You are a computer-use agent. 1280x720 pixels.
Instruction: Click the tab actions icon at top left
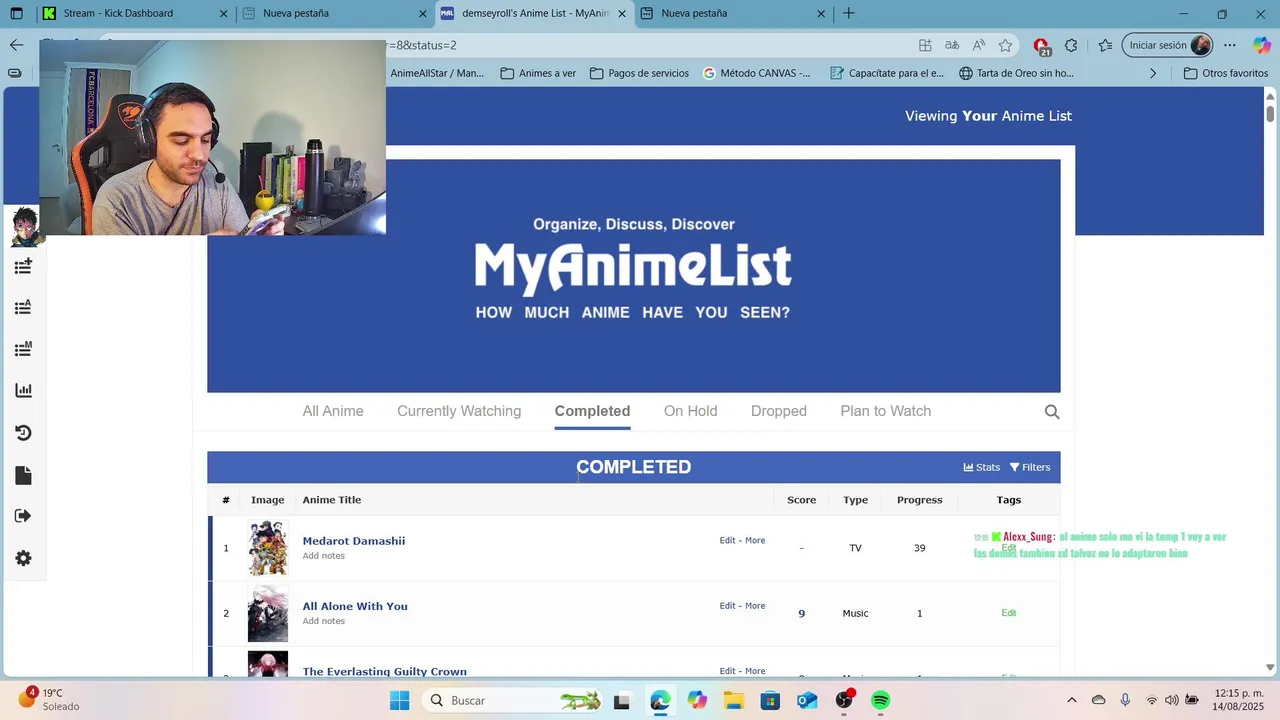[16, 13]
